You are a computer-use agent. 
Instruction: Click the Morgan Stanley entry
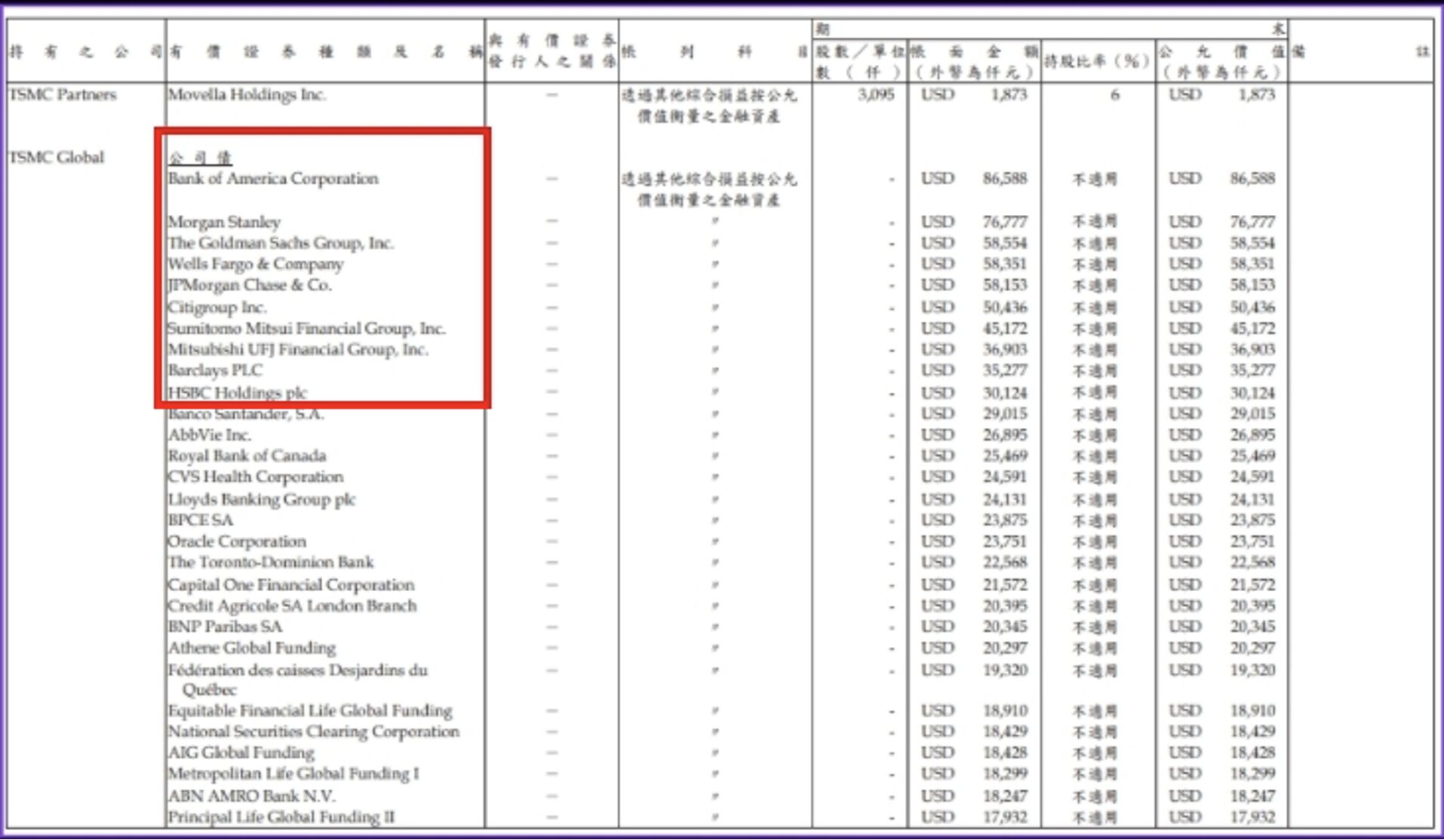[x=226, y=222]
